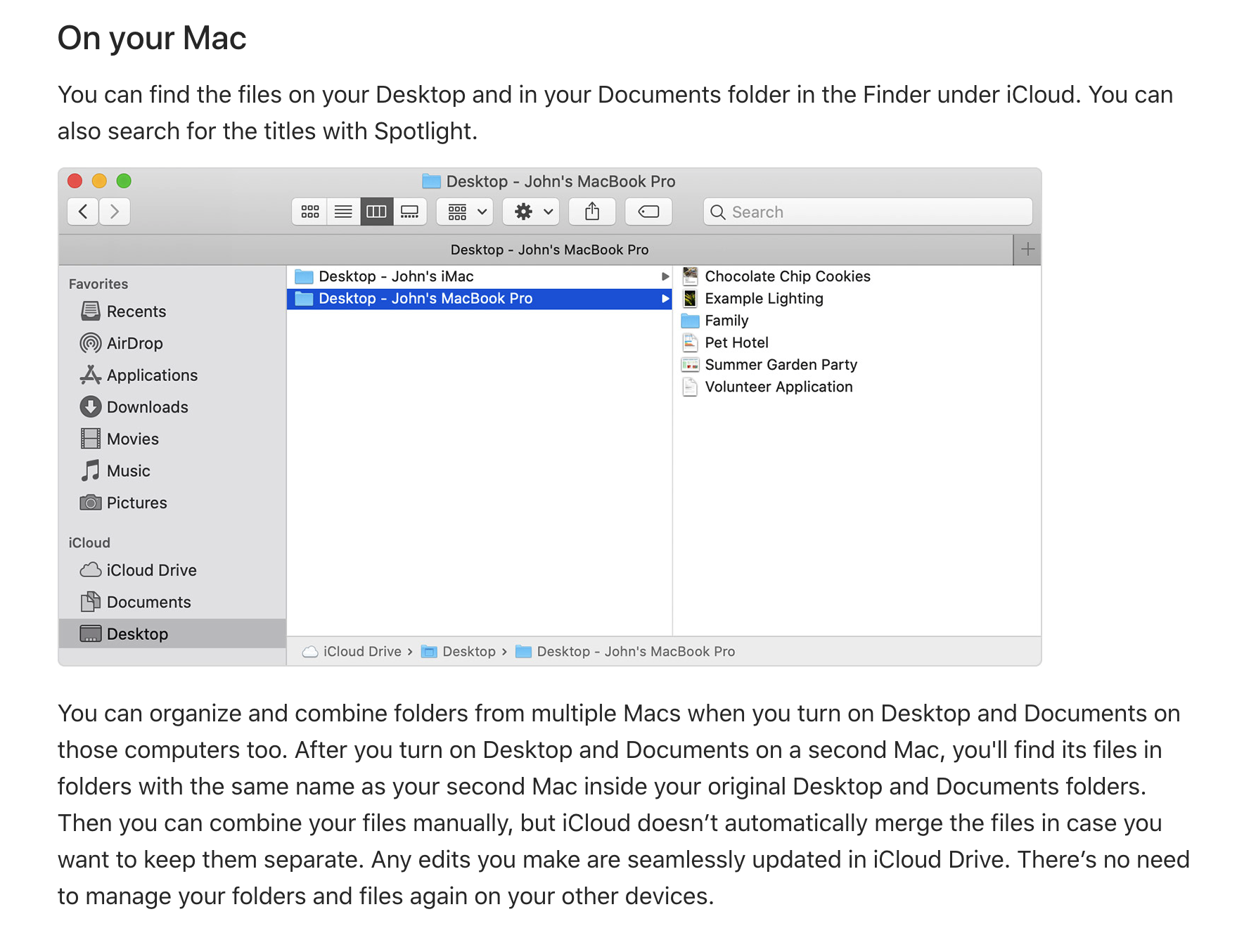Open AirDrop in the sidebar
Viewport: 1256px width, 952px height.
coord(122,343)
